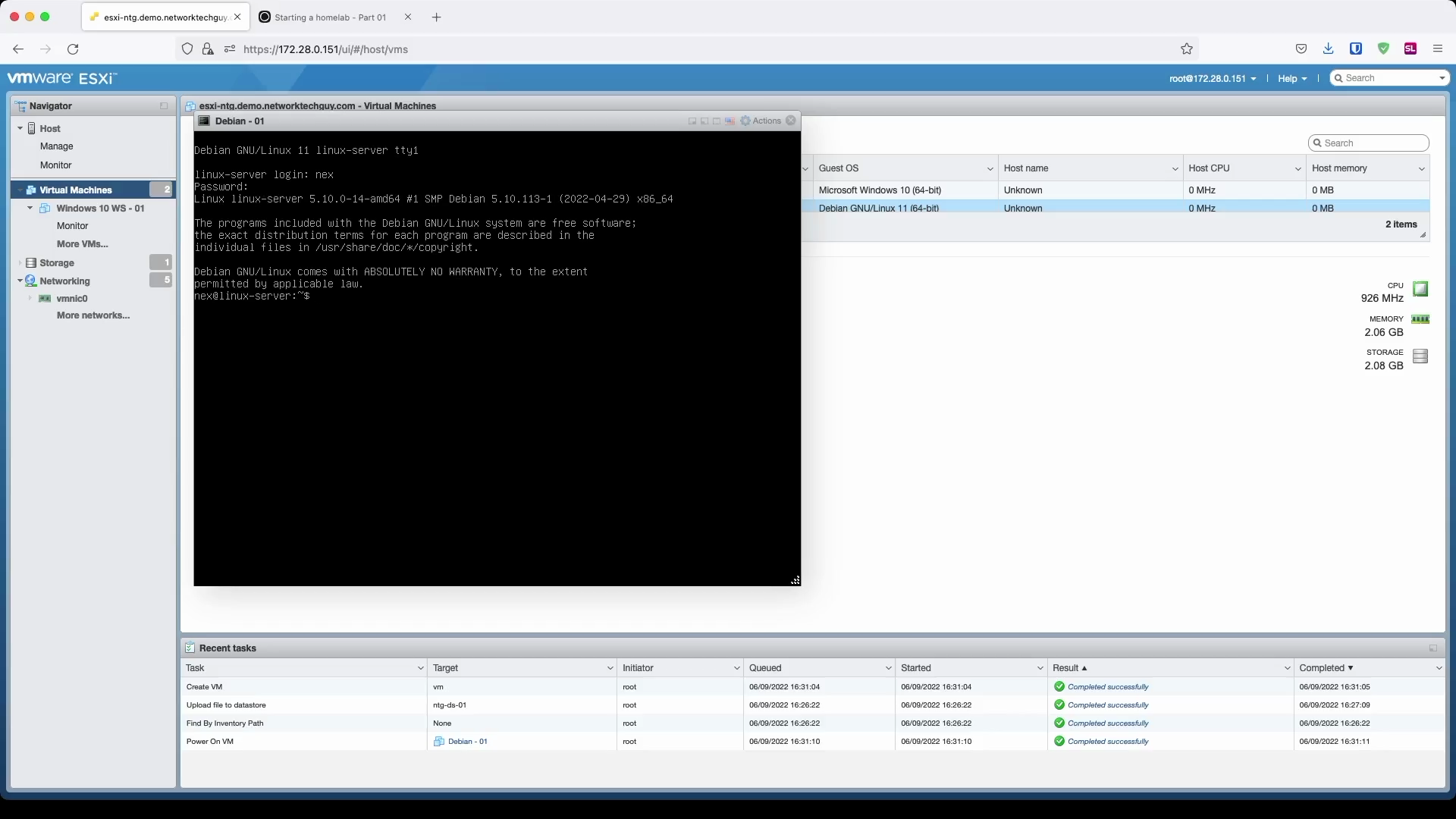This screenshot has width=1456, height=819.
Task: Select Monitor under Windows 10 WS - 01
Action: pos(72,226)
